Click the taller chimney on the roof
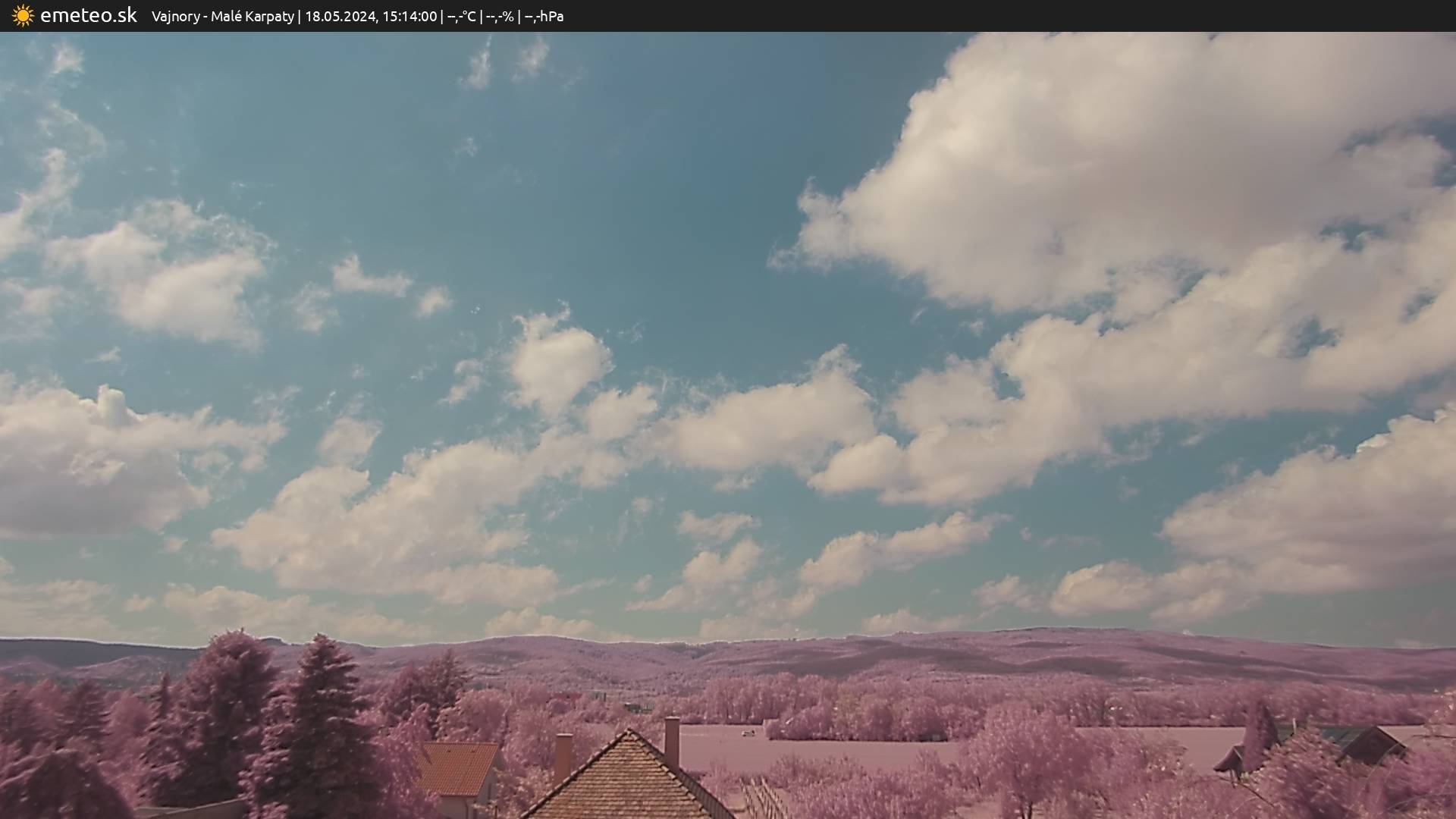Viewport: 1456px width, 819px height. pyautogui.click(x=672, y=740)
